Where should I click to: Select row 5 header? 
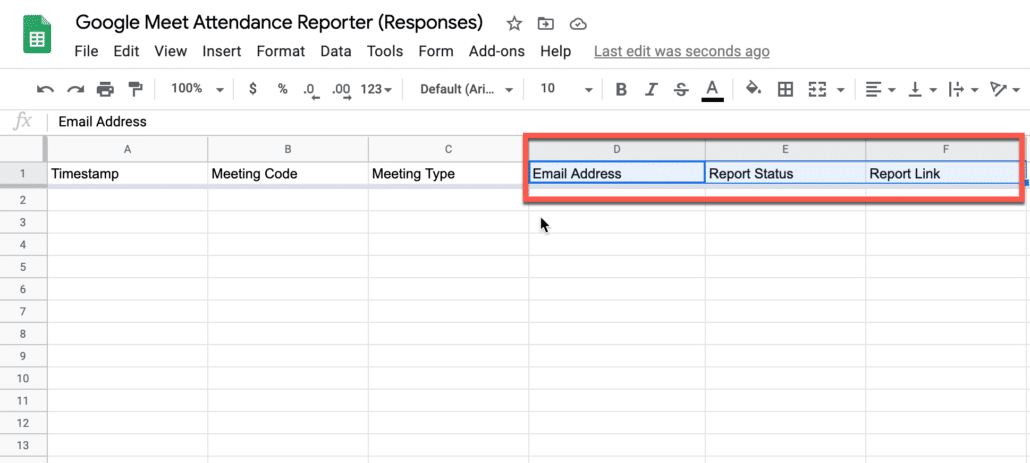pyautogui.click(x=23, y=267)
